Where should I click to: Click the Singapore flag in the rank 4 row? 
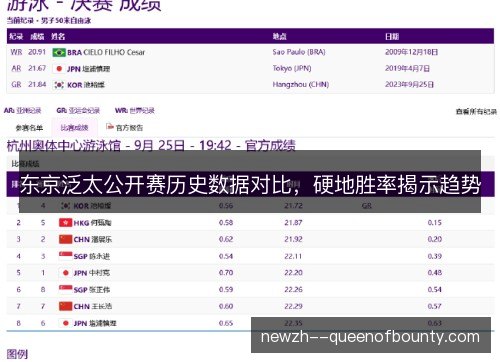(x=65, y=256)
